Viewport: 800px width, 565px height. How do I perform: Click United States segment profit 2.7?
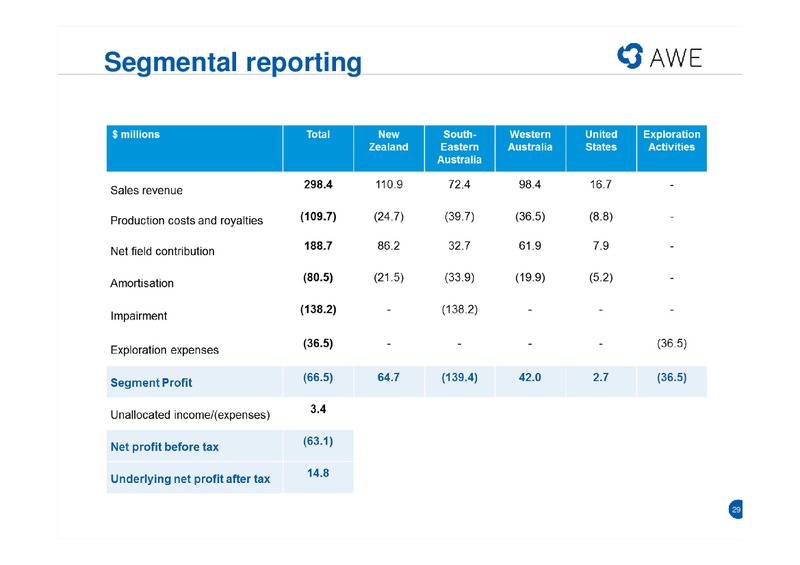[601, 378]
